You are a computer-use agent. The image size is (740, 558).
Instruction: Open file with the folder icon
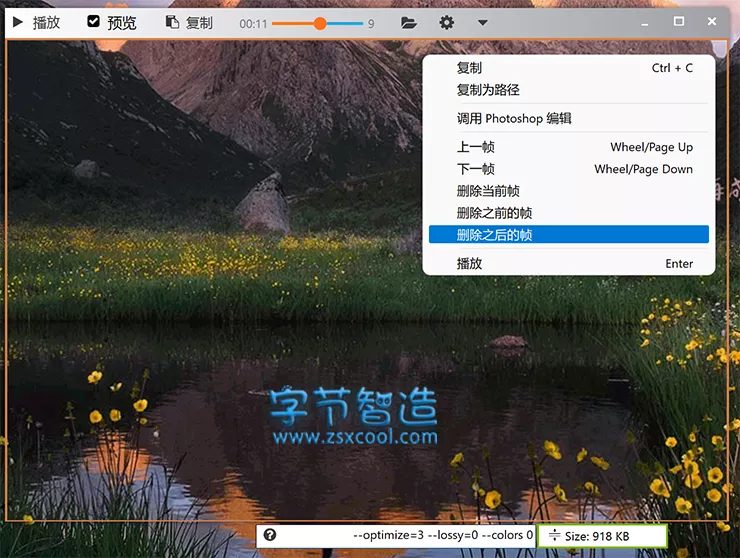point(409,22)
